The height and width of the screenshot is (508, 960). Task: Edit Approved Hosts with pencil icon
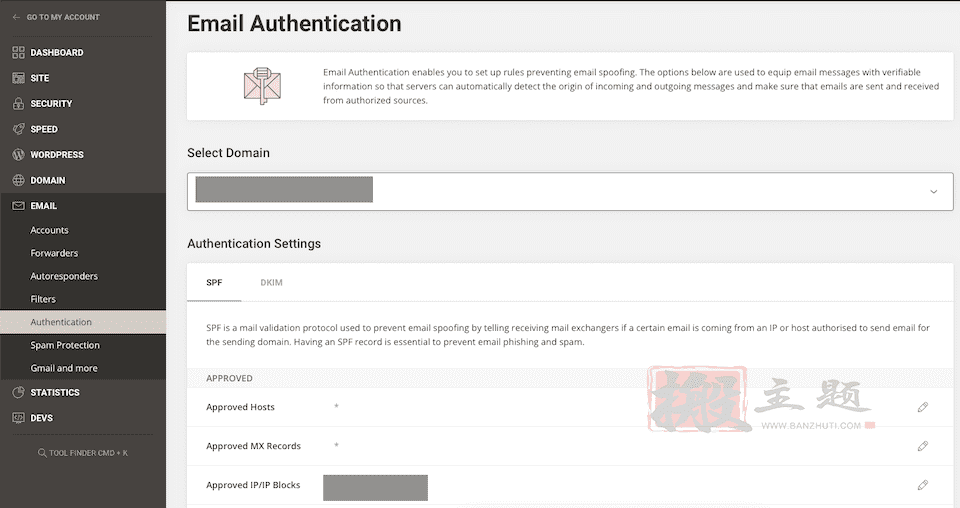click(923, 407)
